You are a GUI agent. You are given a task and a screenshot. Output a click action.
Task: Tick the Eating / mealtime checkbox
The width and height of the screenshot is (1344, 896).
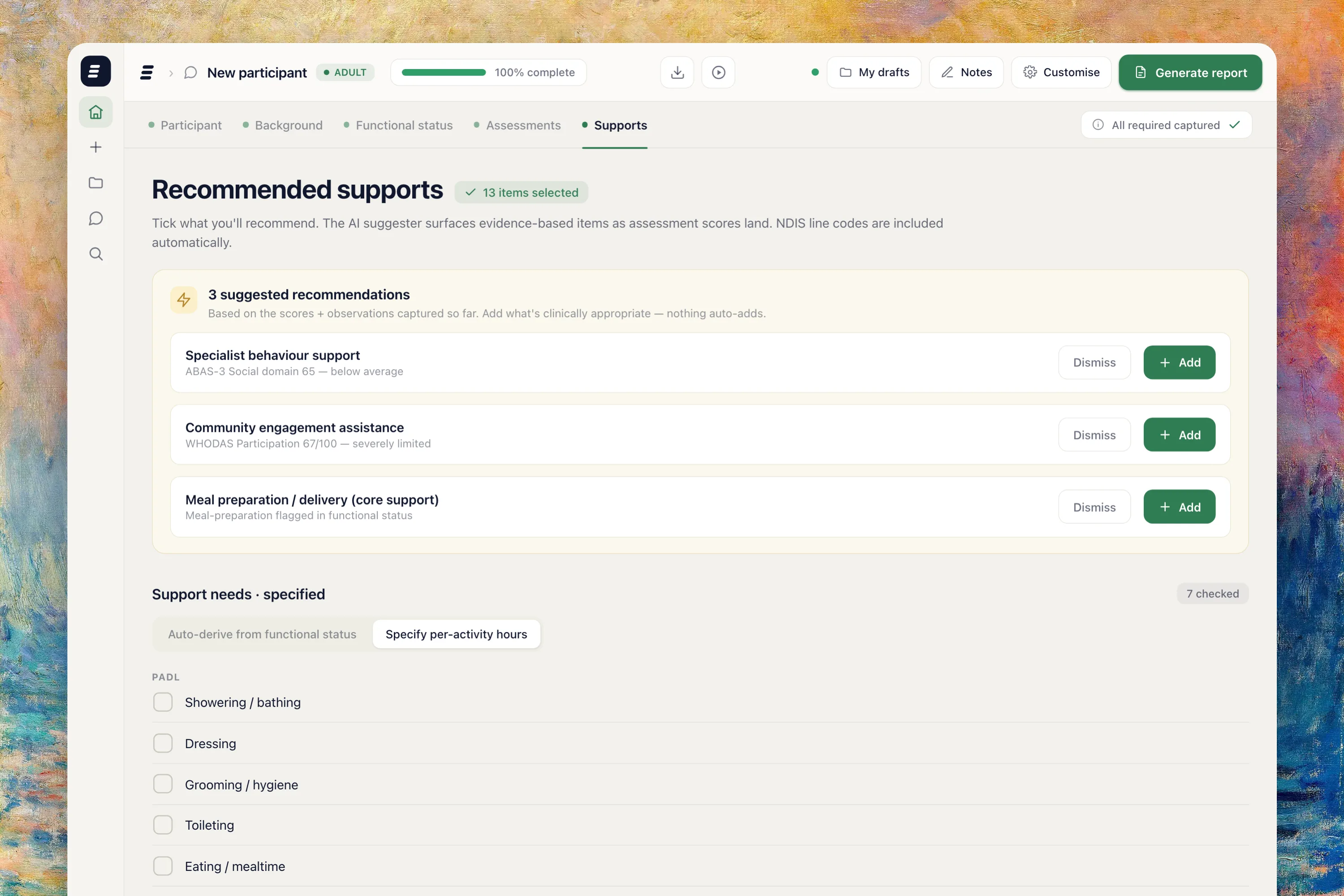coord(163,866)
